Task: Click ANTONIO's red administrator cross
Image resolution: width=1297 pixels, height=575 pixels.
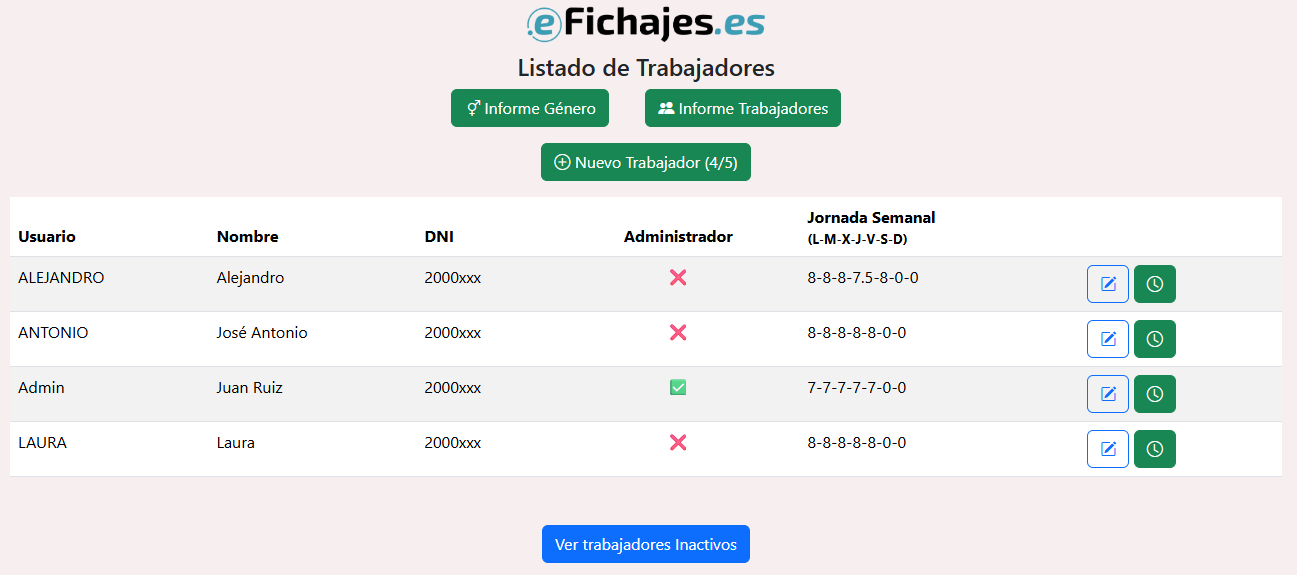Action: 678,333
